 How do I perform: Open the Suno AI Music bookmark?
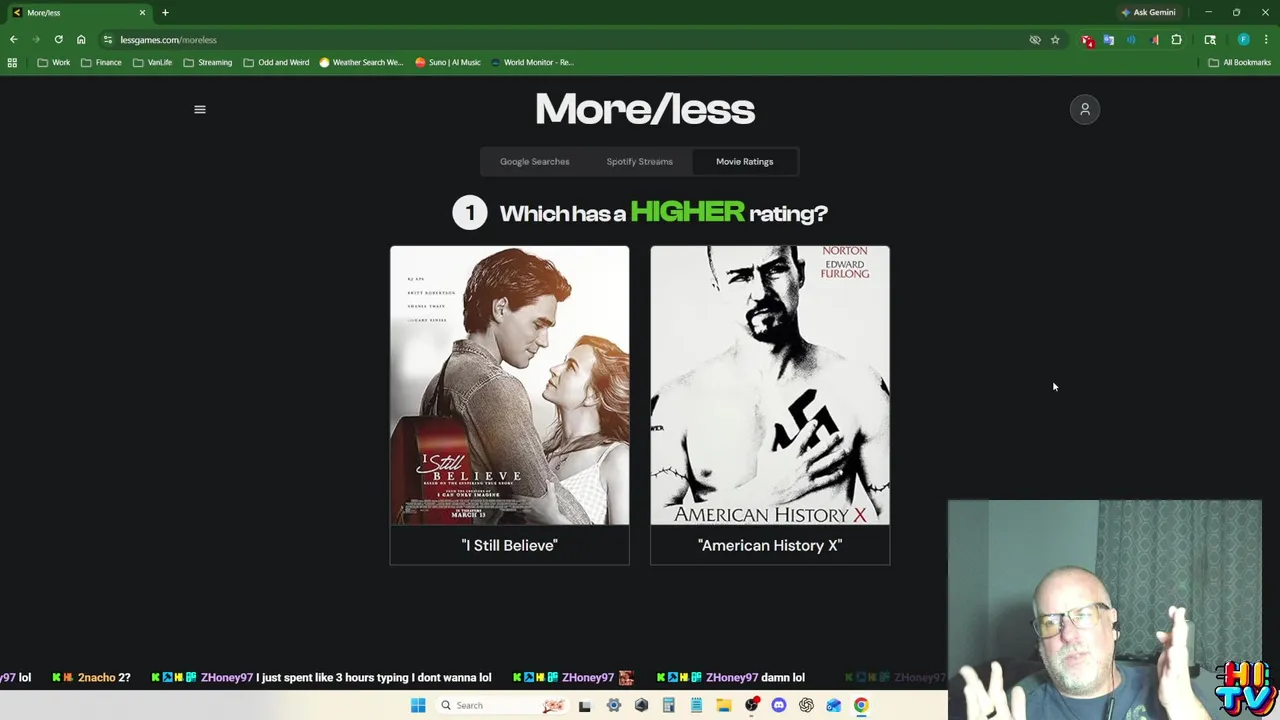pos(448,62)
